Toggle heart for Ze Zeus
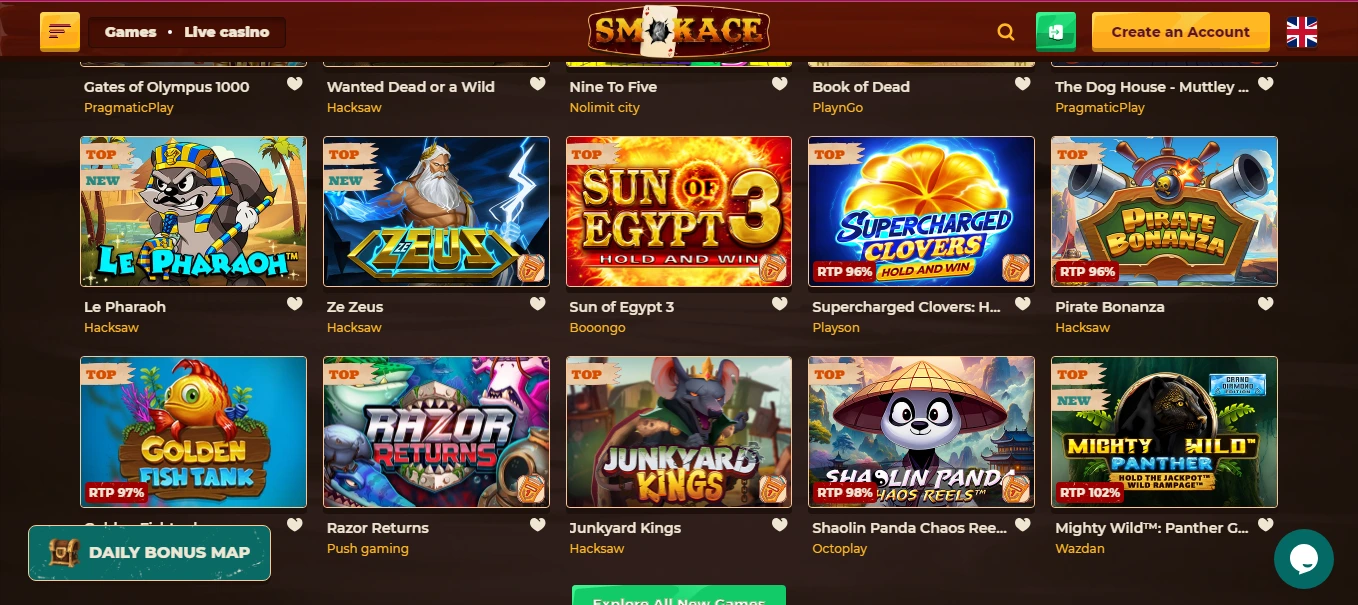The image size is (1358, 605). [x=538, y=304]
